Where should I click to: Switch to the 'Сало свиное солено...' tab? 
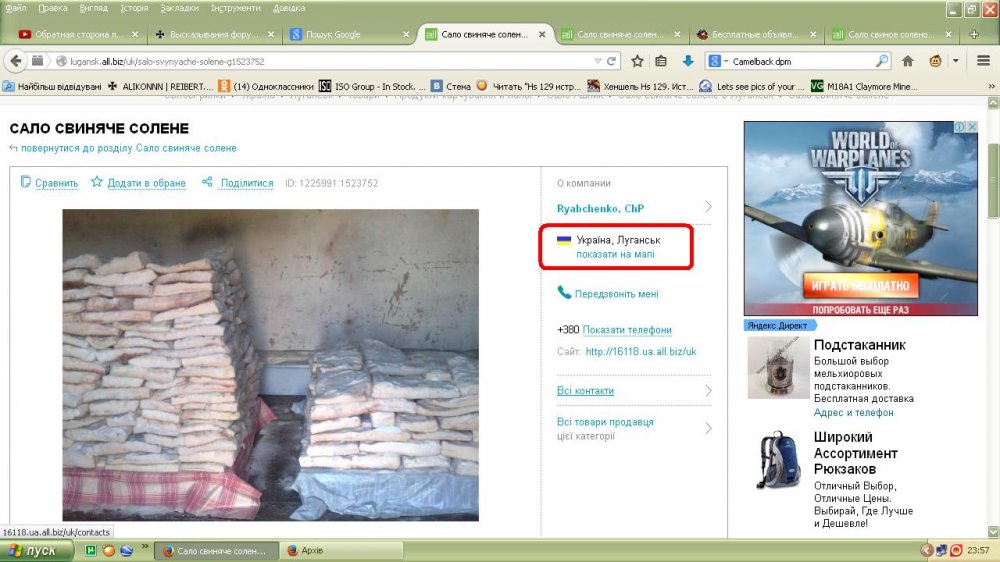point(890,34)
